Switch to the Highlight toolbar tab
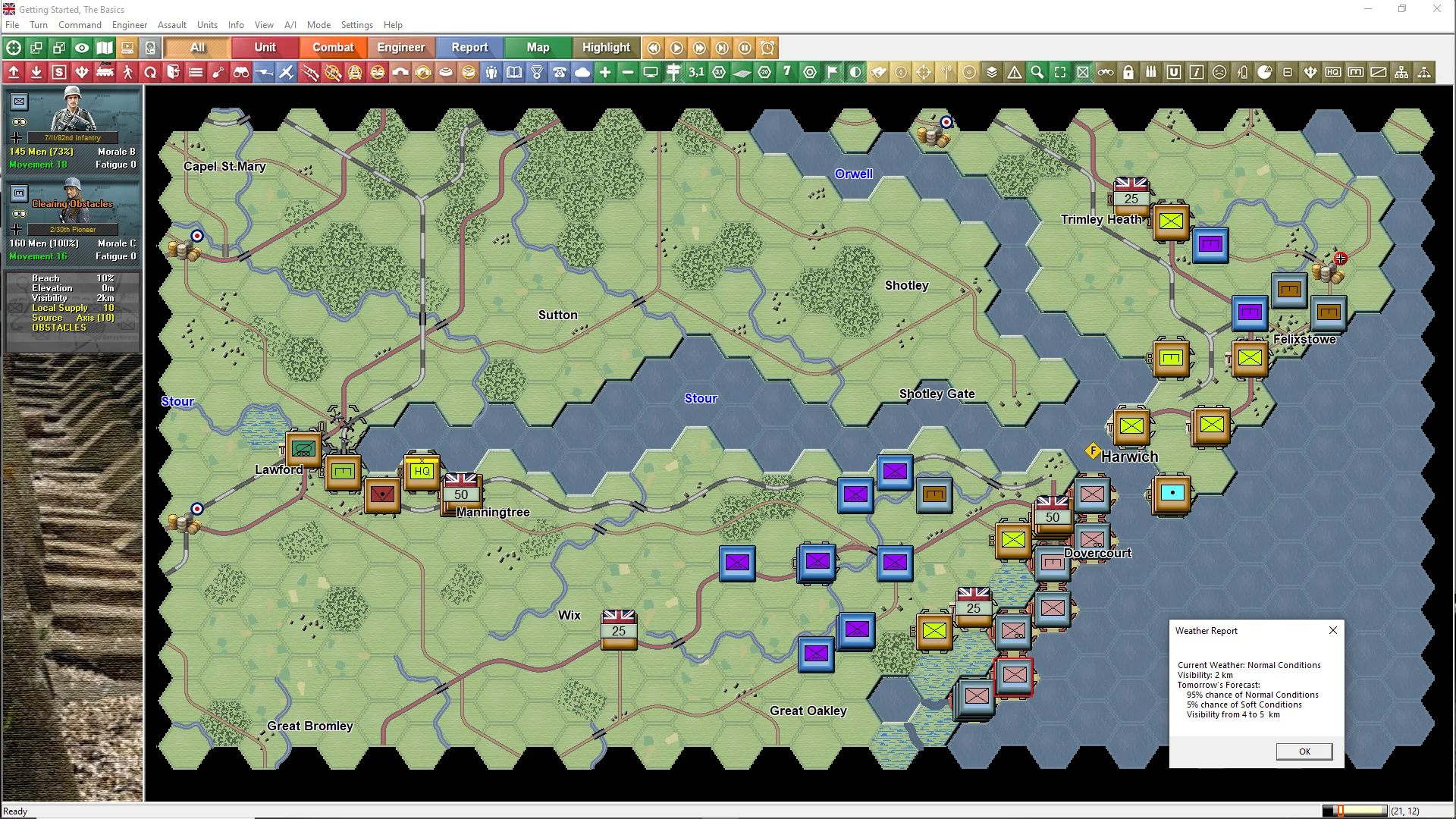Screen dimensions: 1456x819 tap(606, 48)
